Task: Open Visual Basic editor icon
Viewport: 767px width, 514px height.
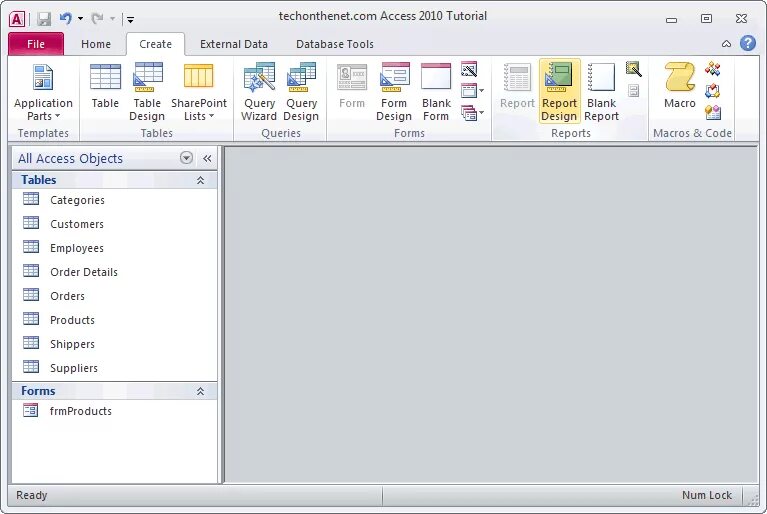Action: pos(713,112)
